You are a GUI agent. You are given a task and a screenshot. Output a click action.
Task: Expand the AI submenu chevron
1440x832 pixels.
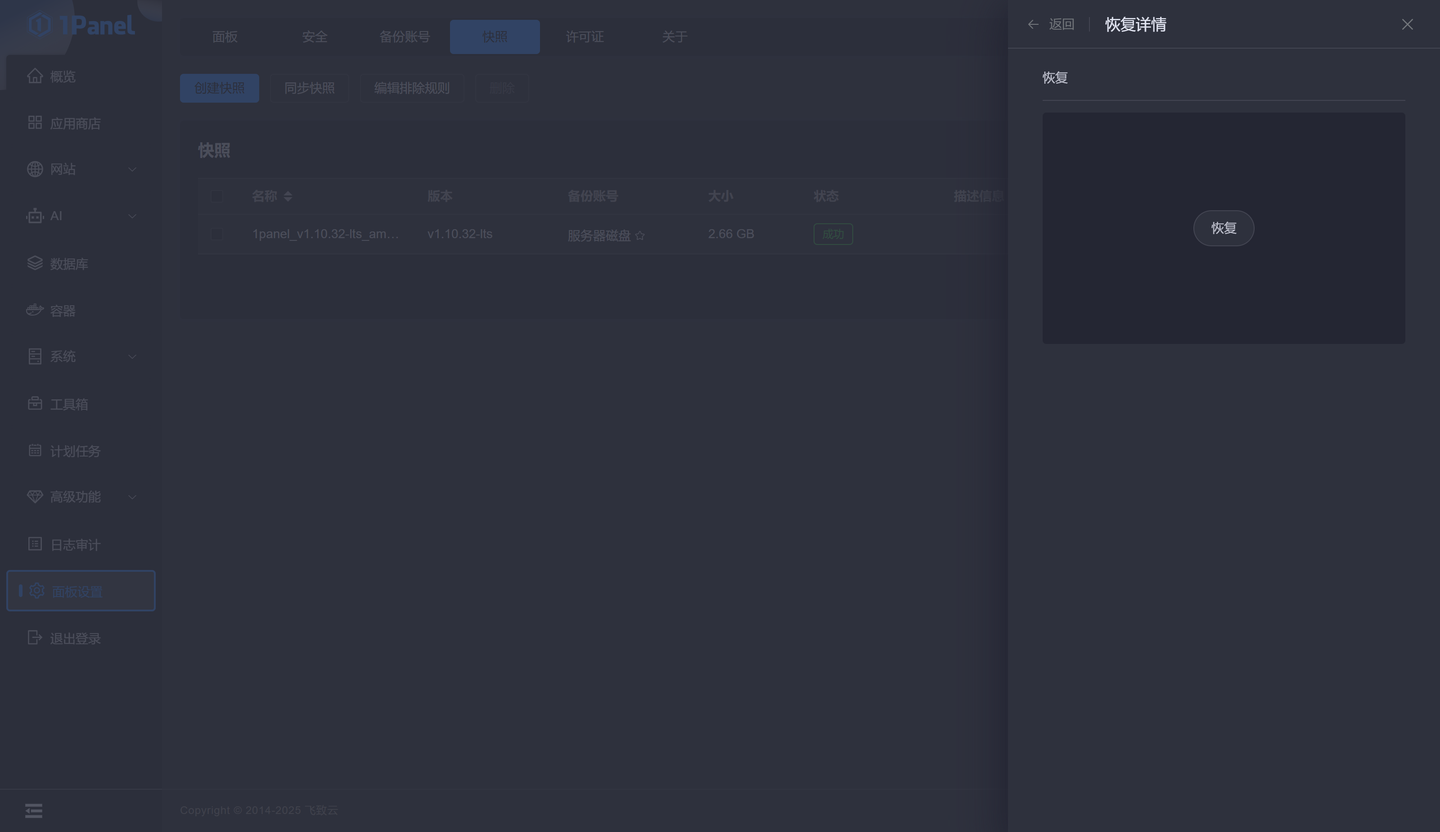132,216
